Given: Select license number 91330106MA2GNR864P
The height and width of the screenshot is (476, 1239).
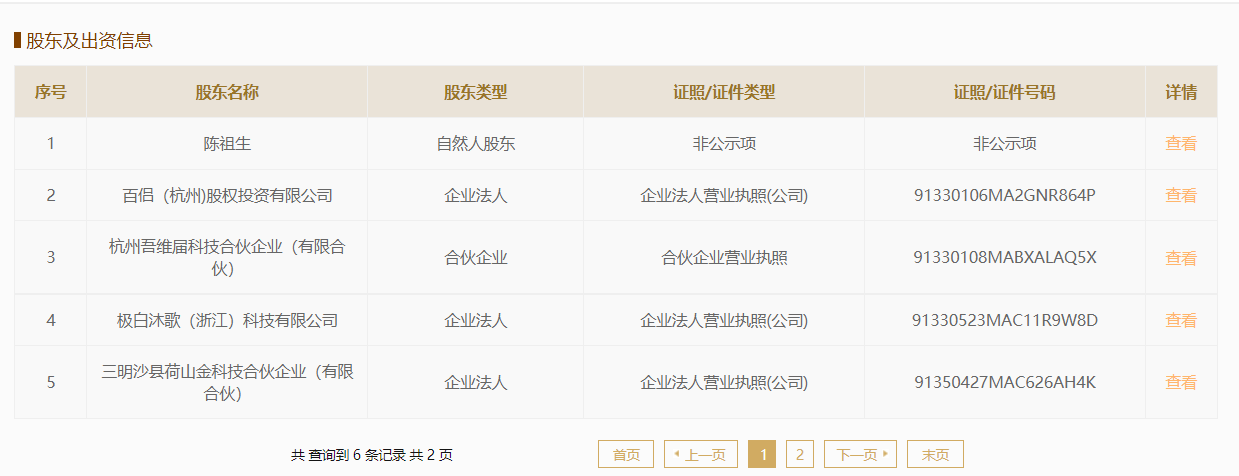Looking at the screenshot, I should [x=1005, y=195].
